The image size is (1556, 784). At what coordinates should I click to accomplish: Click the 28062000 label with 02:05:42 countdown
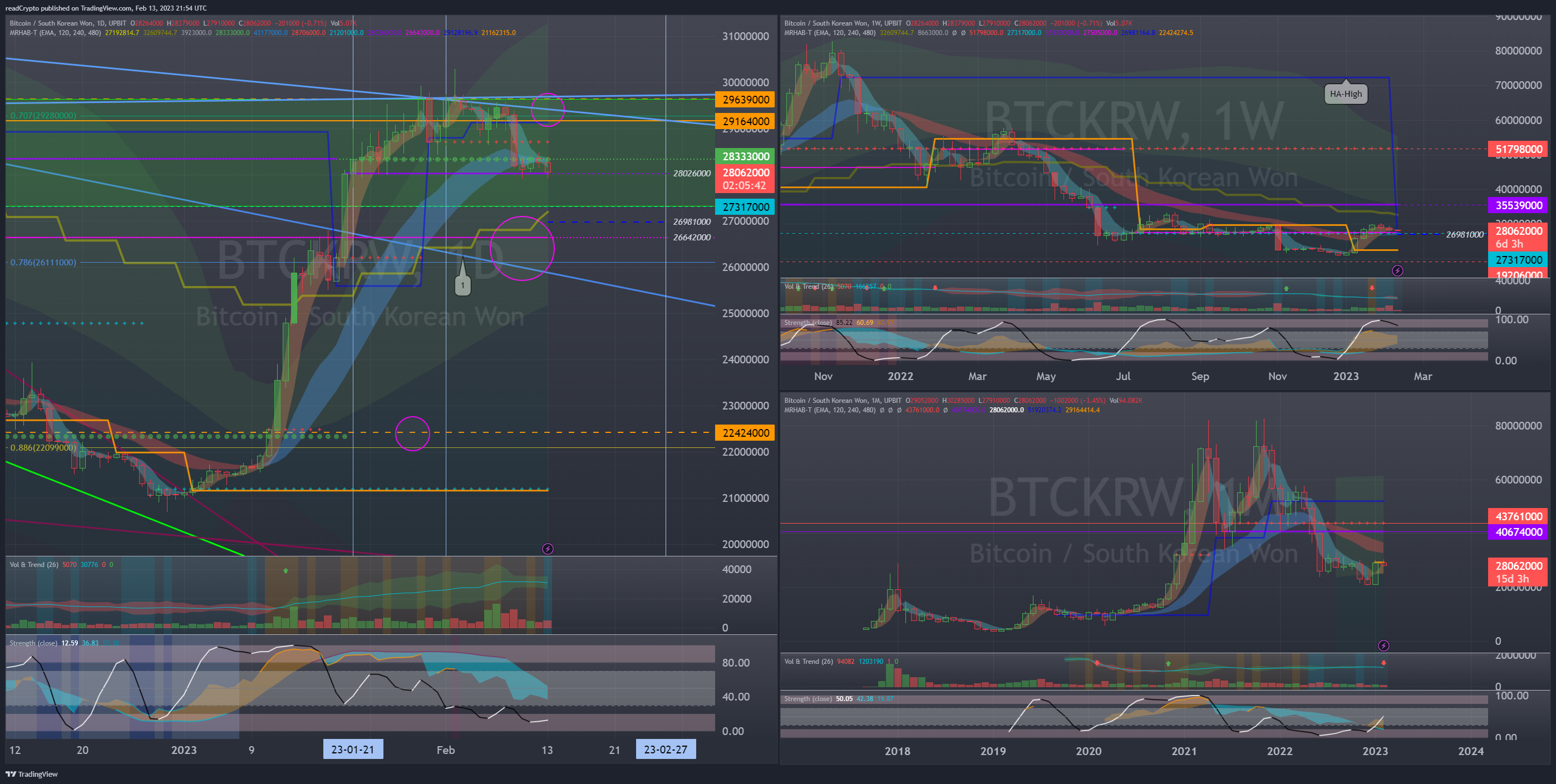[745, 179]
